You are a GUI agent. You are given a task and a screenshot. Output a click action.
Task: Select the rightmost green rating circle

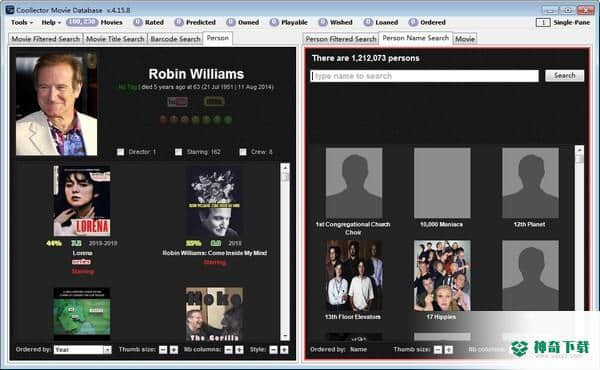[x=228, y=120]
